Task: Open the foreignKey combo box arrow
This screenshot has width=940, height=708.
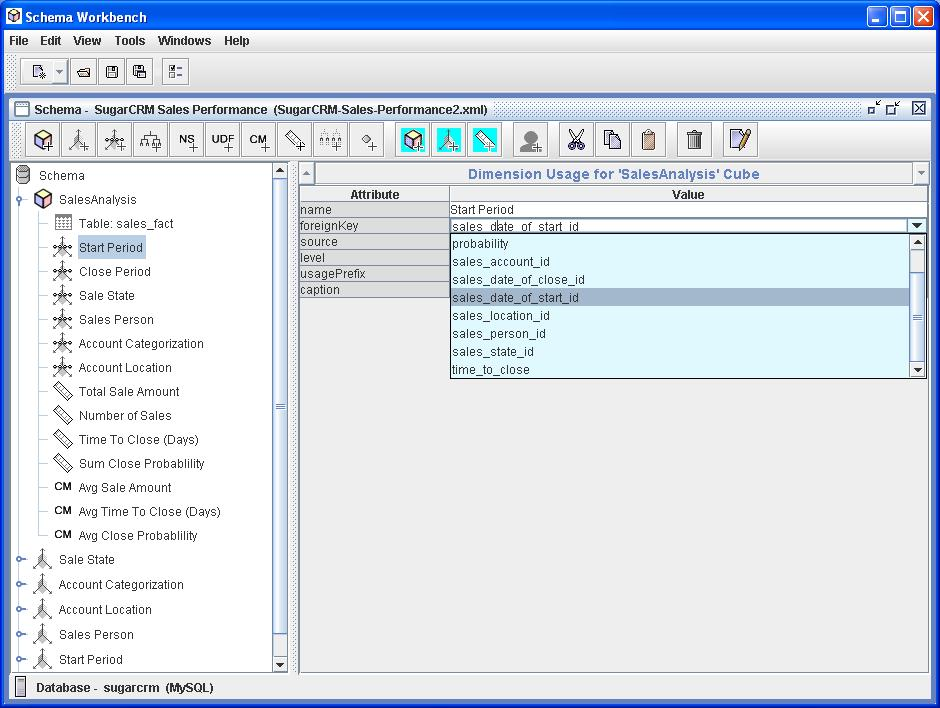Action: [x=917, y=226]
